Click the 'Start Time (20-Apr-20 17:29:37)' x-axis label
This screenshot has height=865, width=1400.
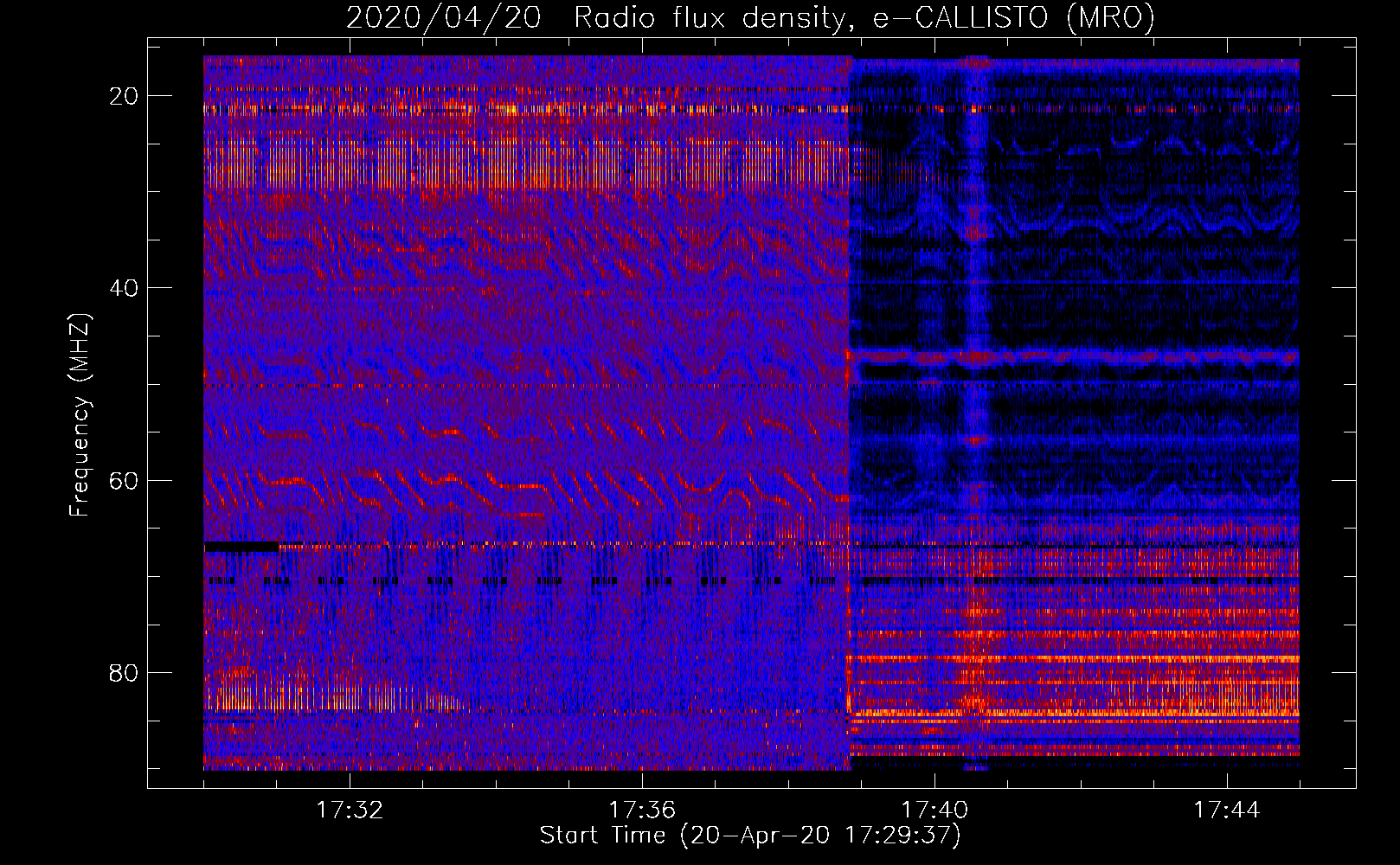(x=750, y=836)
